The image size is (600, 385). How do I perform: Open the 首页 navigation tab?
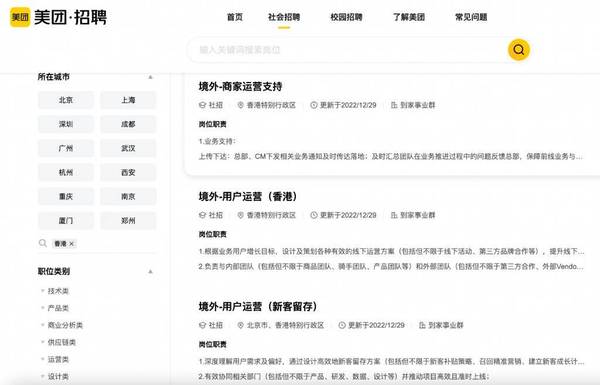tap(235, 17)
